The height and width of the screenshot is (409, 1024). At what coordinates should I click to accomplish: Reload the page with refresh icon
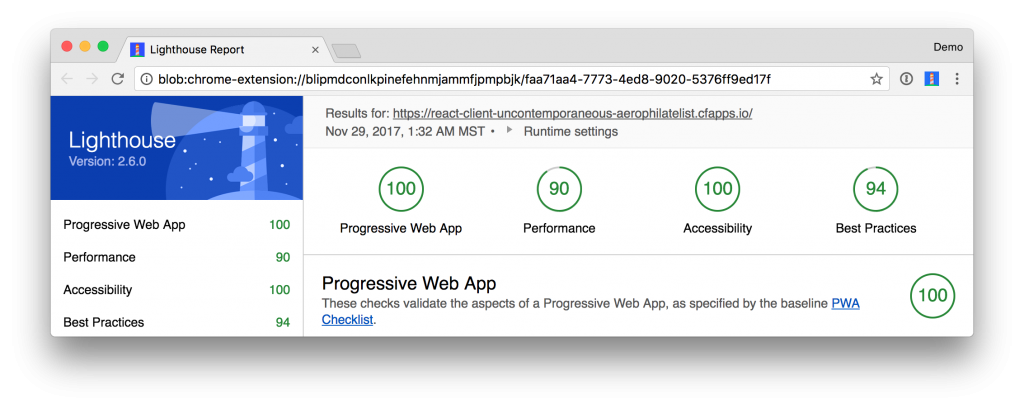pyautogui.click(x=118, y=79)
